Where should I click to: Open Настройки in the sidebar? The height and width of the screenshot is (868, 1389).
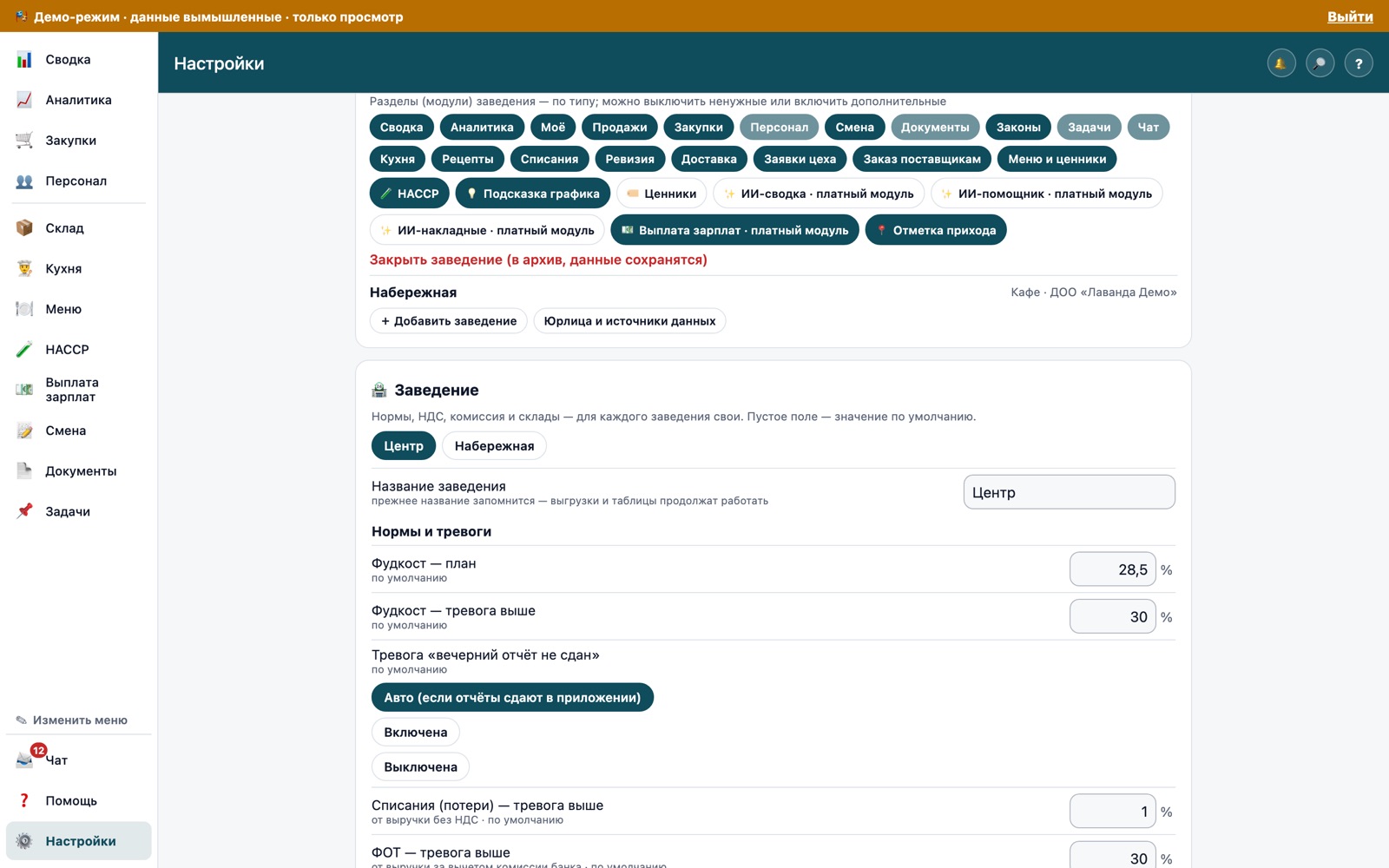(79, 841)
